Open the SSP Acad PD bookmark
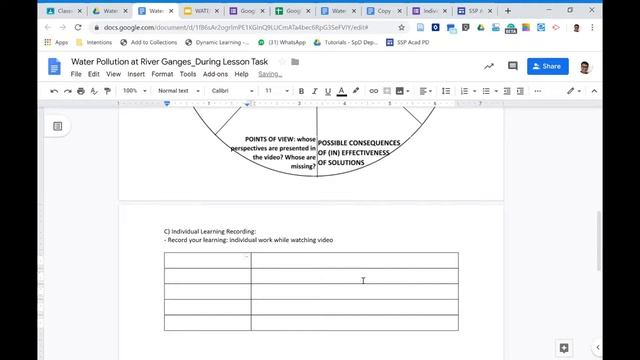 (407, 42)
